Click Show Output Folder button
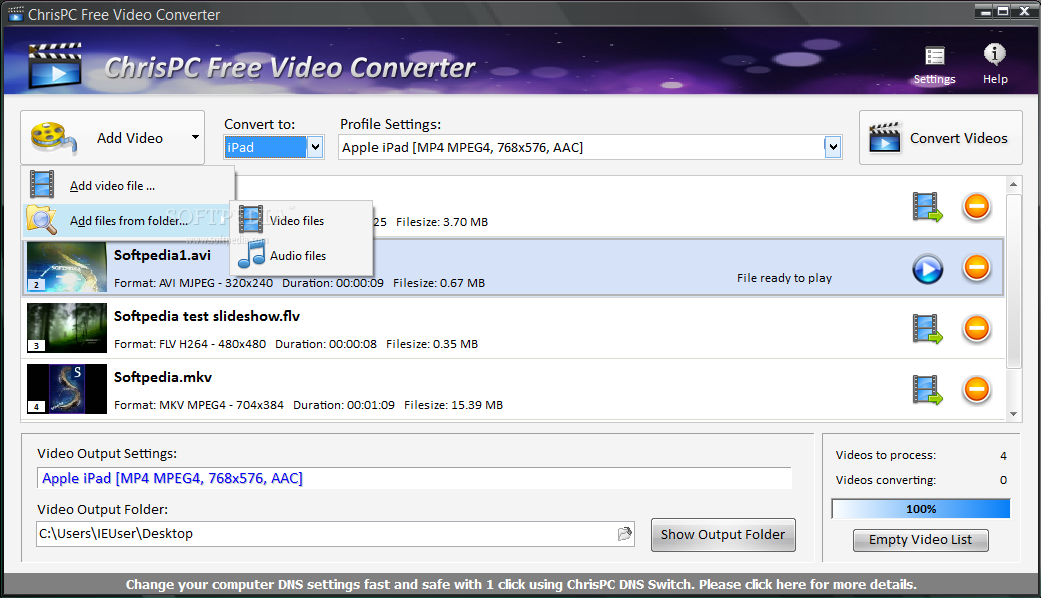Screen dimensions: 1041x598 723,535
